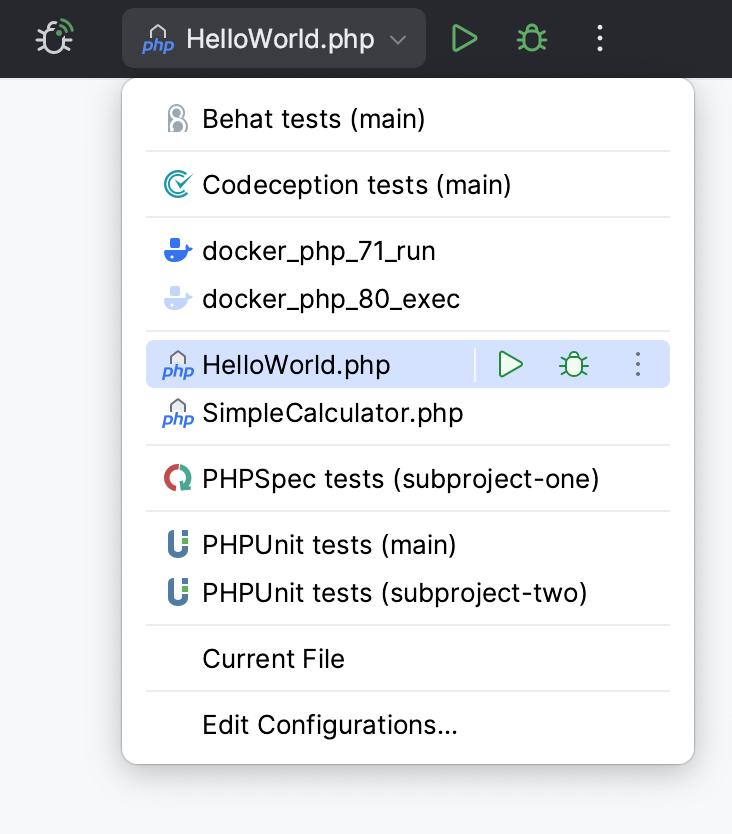Viewport: 732px width, 834px height.
Task: Open the toolbar kebab menu with three dots
Action: [x=599, y=38]
